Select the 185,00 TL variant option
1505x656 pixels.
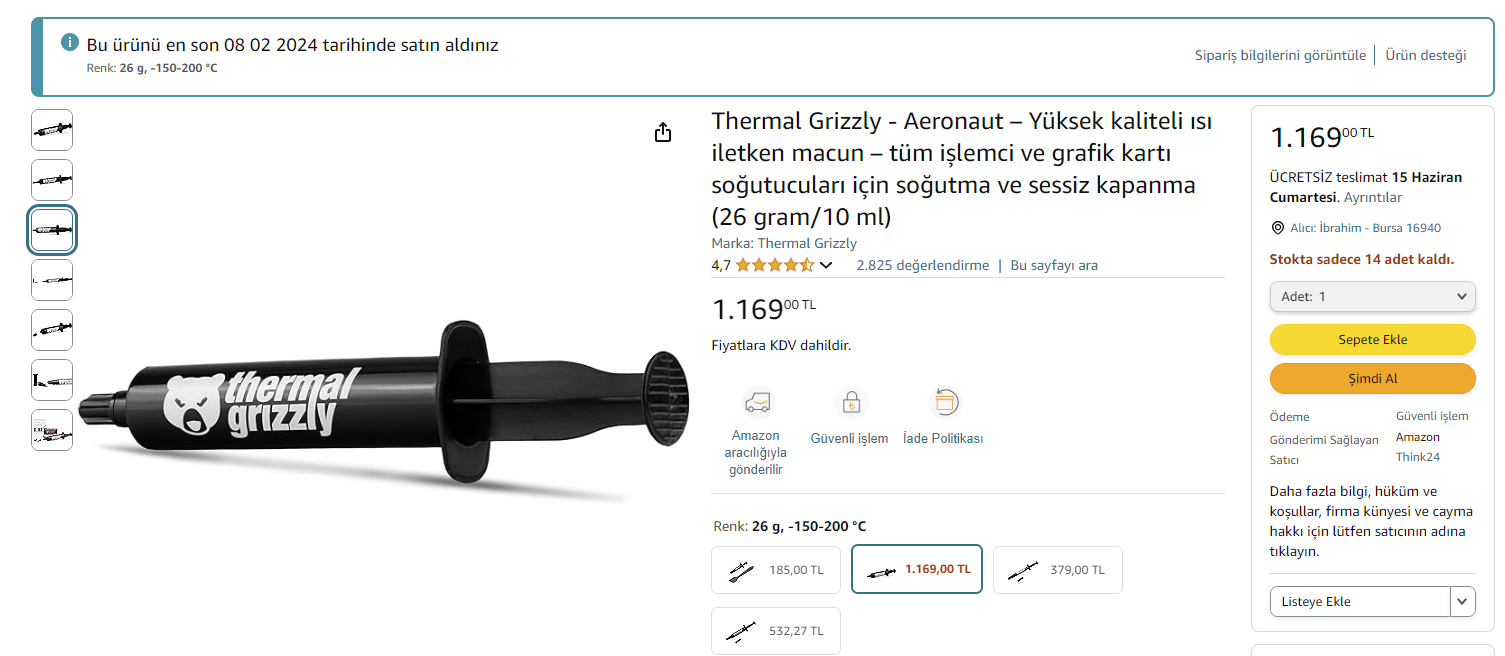point(776,570)
